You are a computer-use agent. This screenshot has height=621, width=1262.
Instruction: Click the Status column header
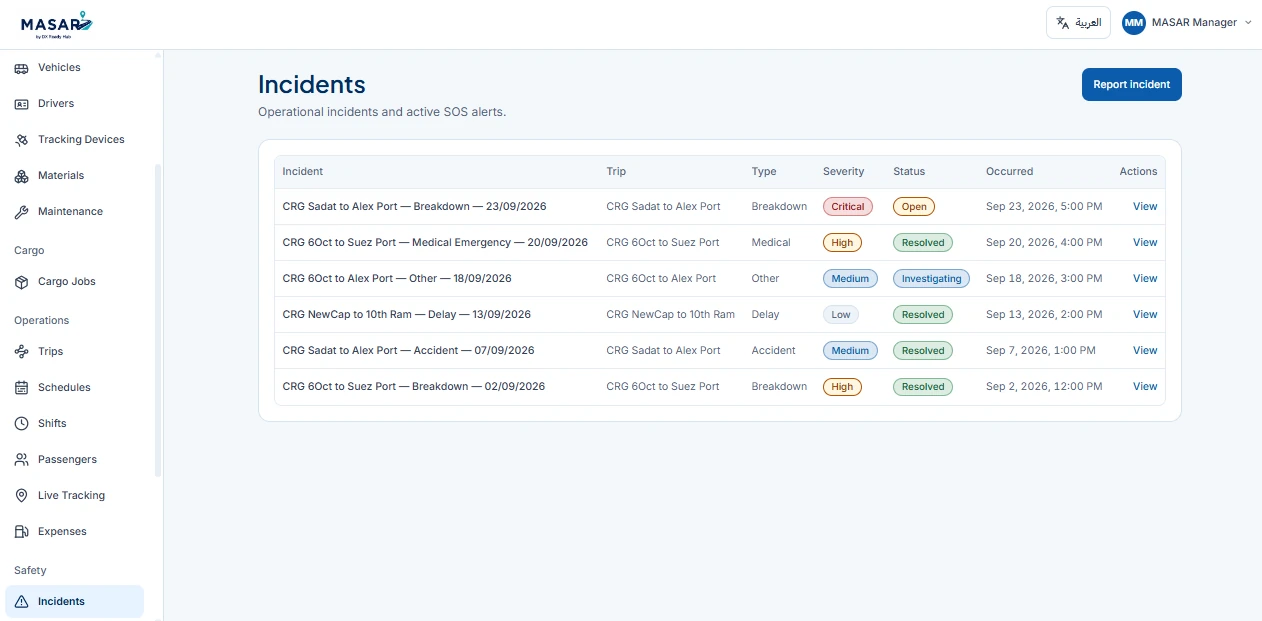[x=909, y=172]
